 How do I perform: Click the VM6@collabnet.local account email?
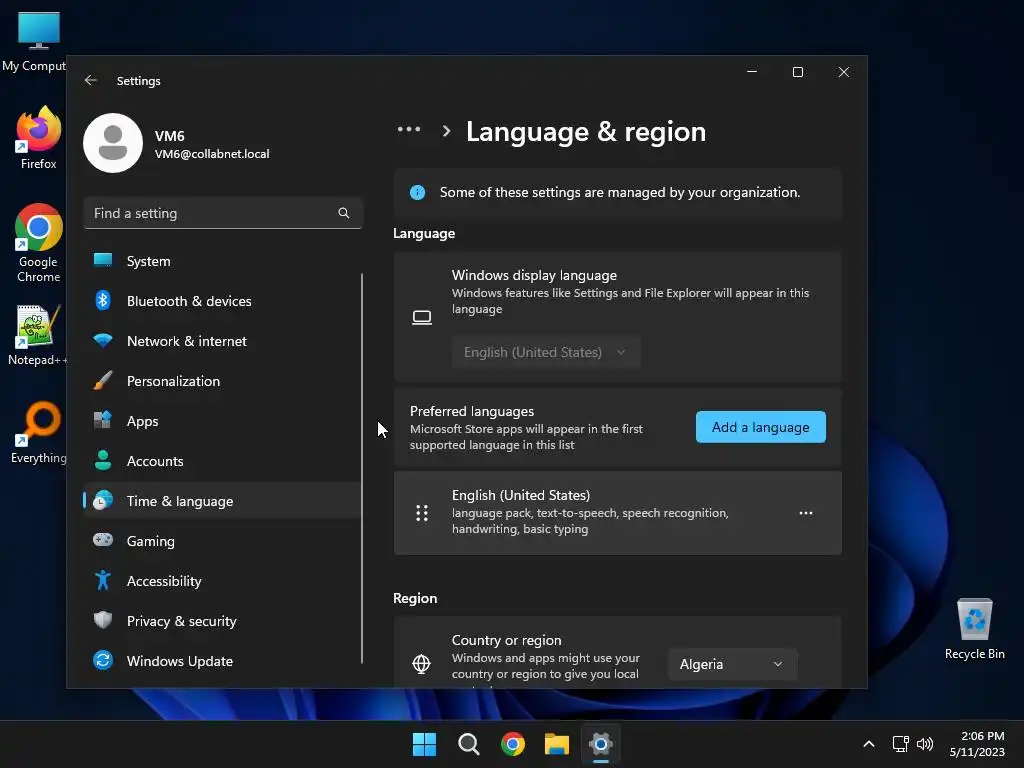coord(212,154)
